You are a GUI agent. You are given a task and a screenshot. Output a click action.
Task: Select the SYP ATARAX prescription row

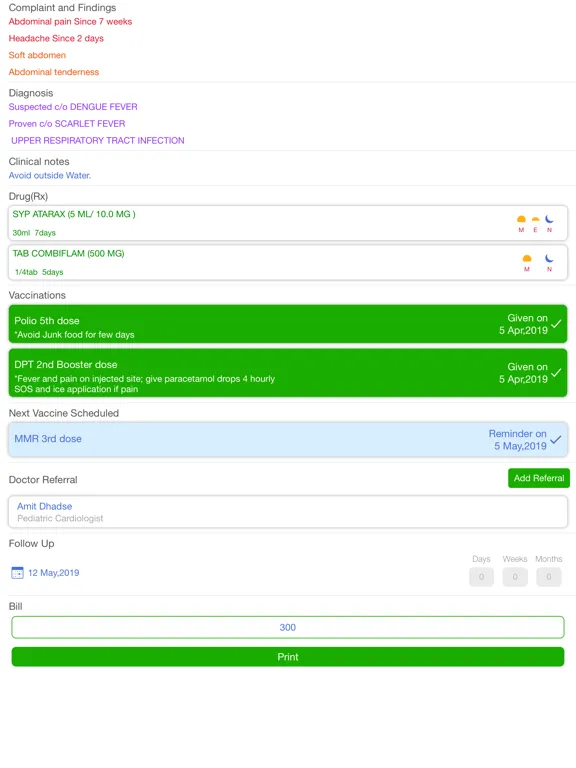tap(288, 223)
